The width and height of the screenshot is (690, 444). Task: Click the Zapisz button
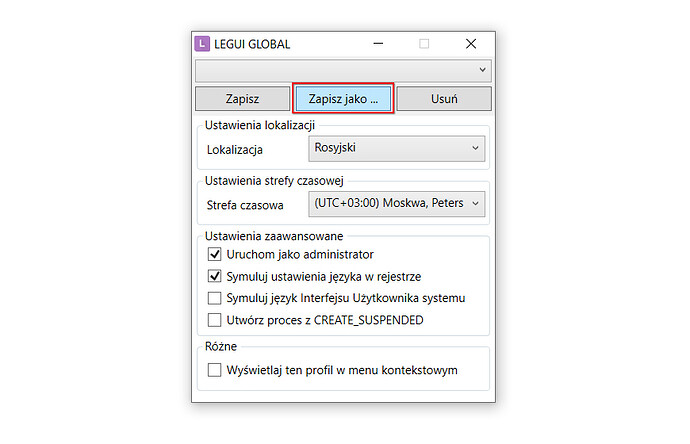242,99
